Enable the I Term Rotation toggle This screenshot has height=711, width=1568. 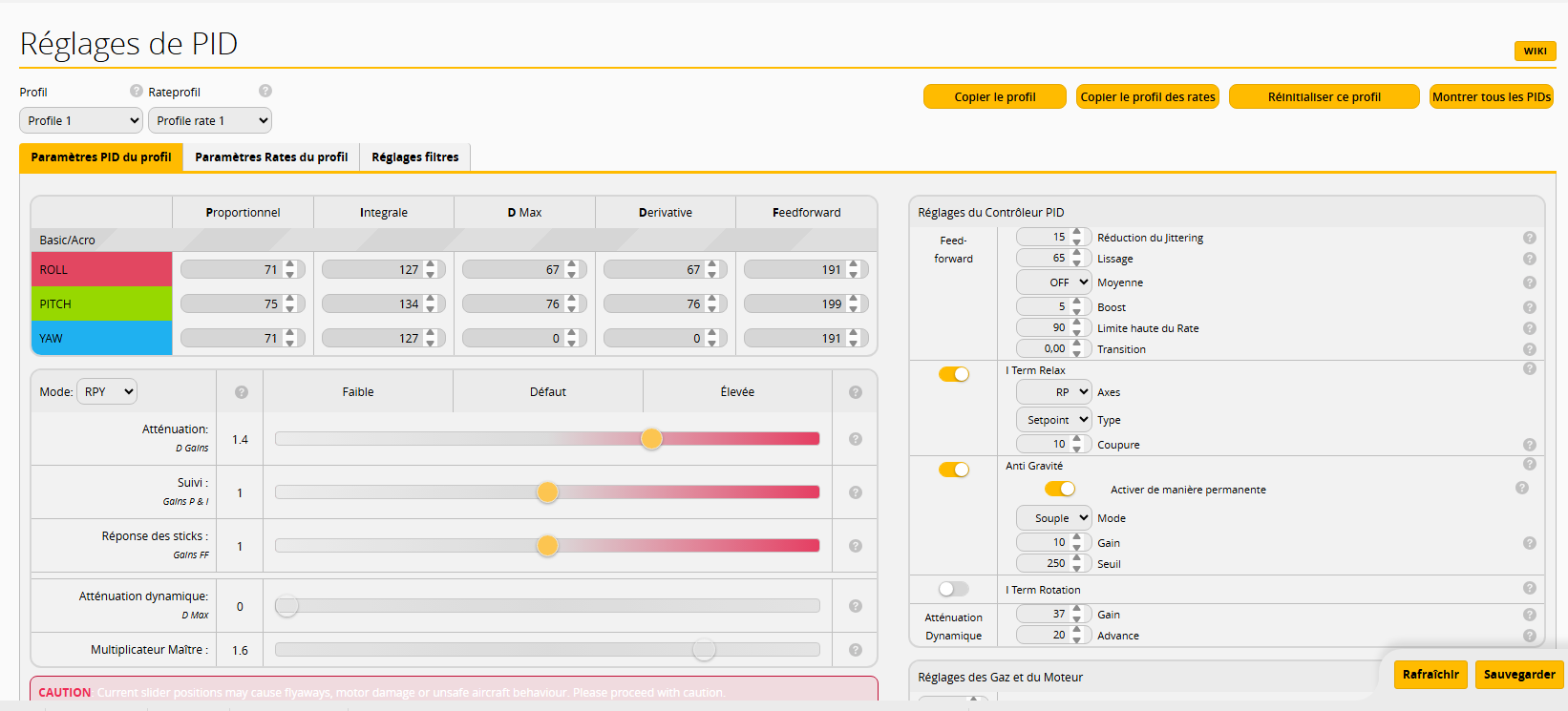953,589
